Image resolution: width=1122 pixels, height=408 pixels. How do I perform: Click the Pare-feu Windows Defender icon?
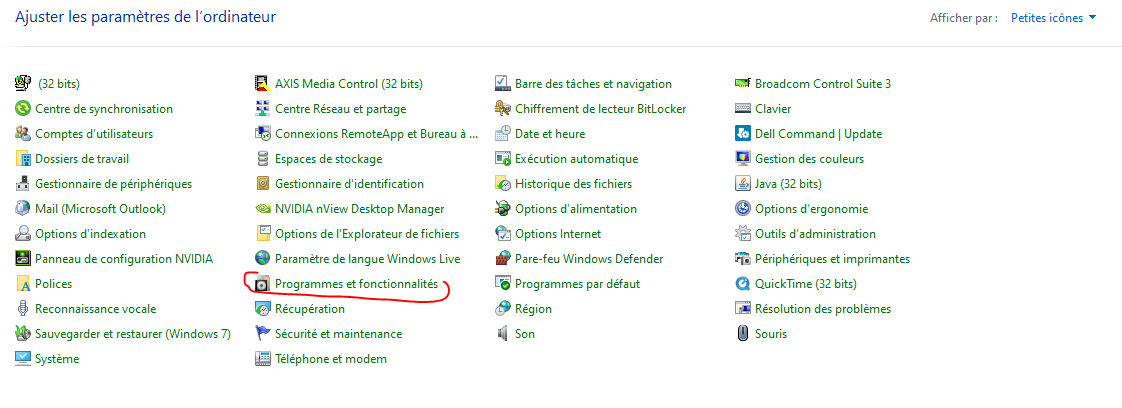[502, 259]
